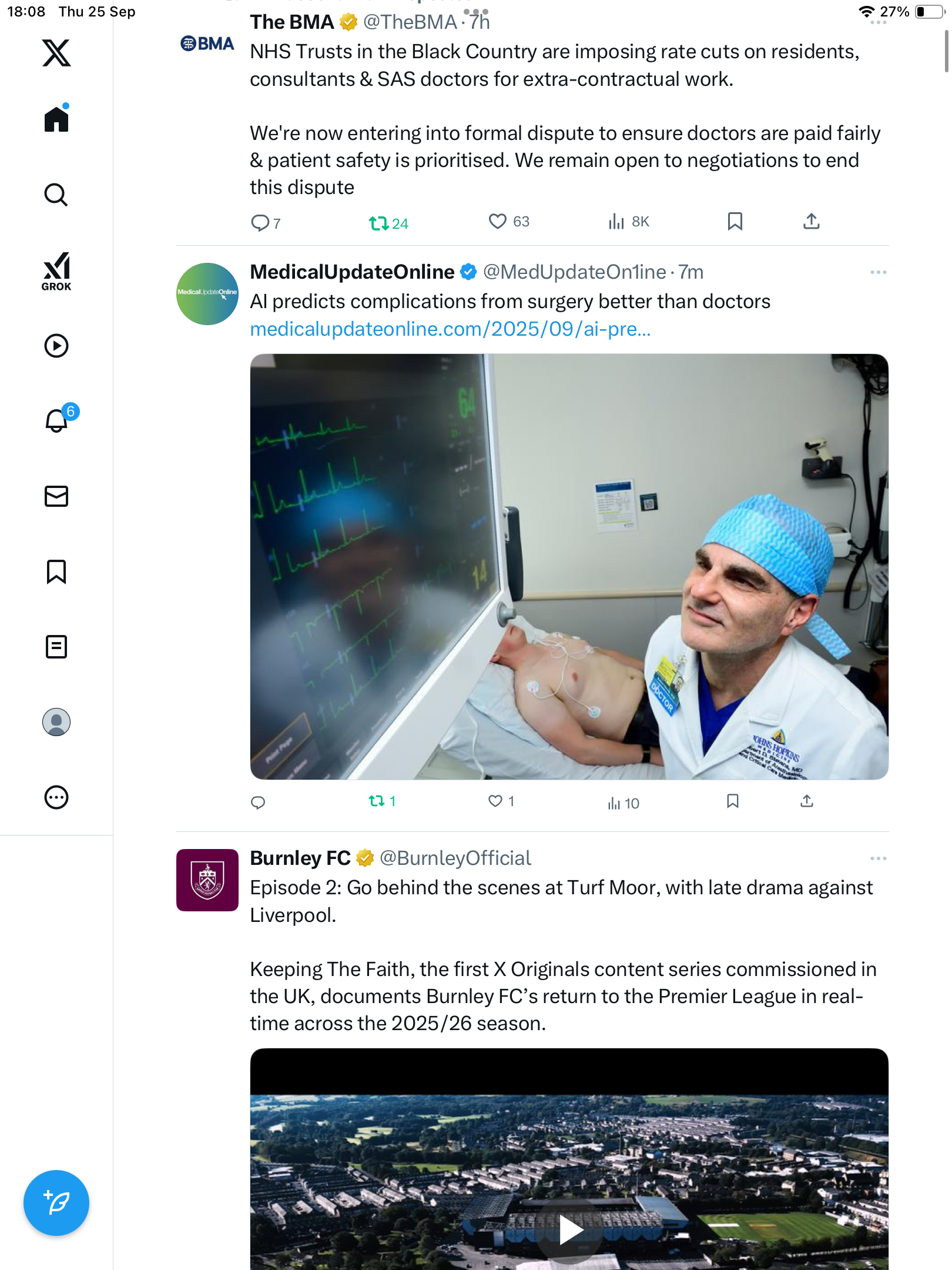Image resolution: width=952 pixels, height=1270 pixels.
Task: Undo repost on The BMA post
Action: (x=378, y=223)
